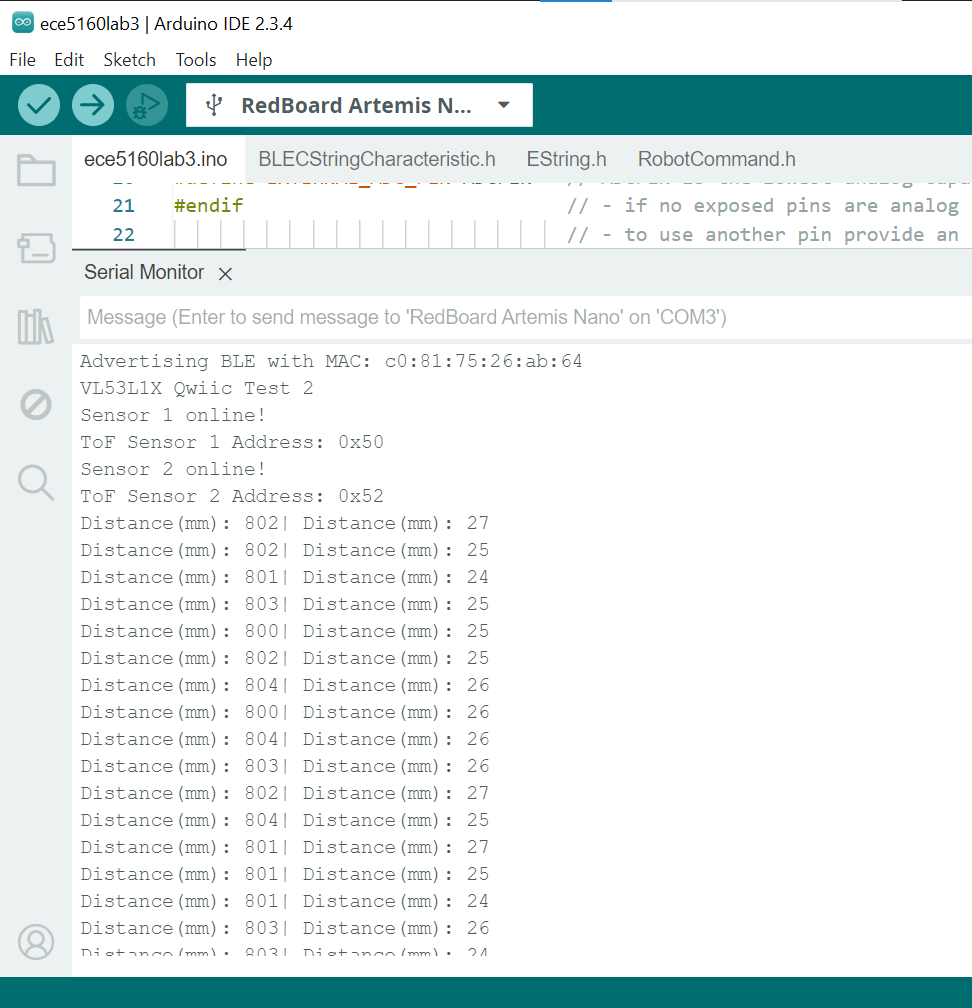The height and width of the screenshot is (1008, 972).
Task: Click the 'Sensor 1 online!' output line
Action: [x=173, y=415]
